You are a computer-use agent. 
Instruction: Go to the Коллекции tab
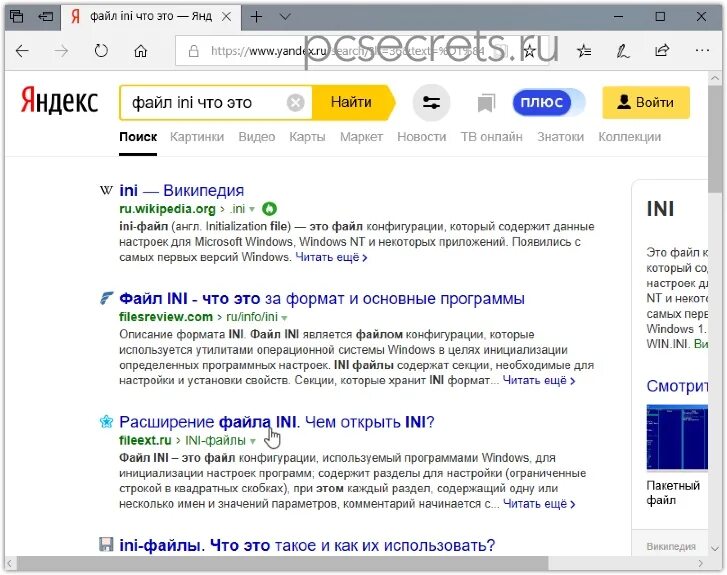629,137
